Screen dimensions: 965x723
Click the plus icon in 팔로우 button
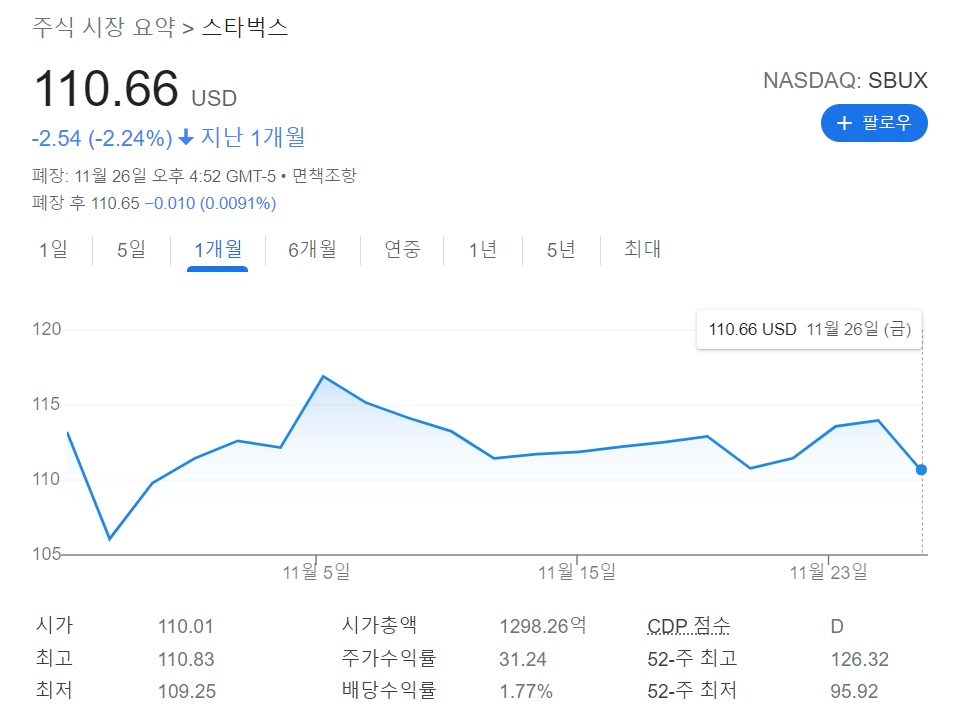pos(844,123)
